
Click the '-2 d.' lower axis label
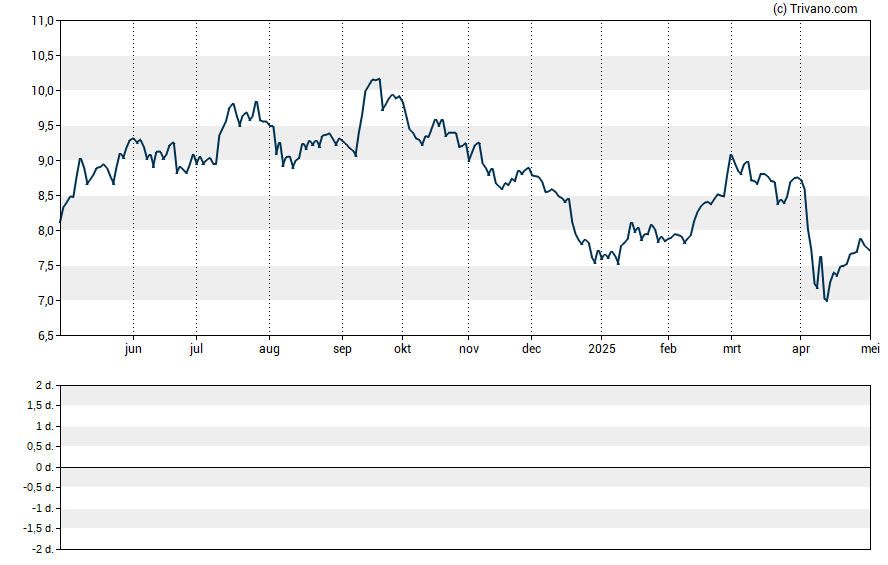coord(42,549)
